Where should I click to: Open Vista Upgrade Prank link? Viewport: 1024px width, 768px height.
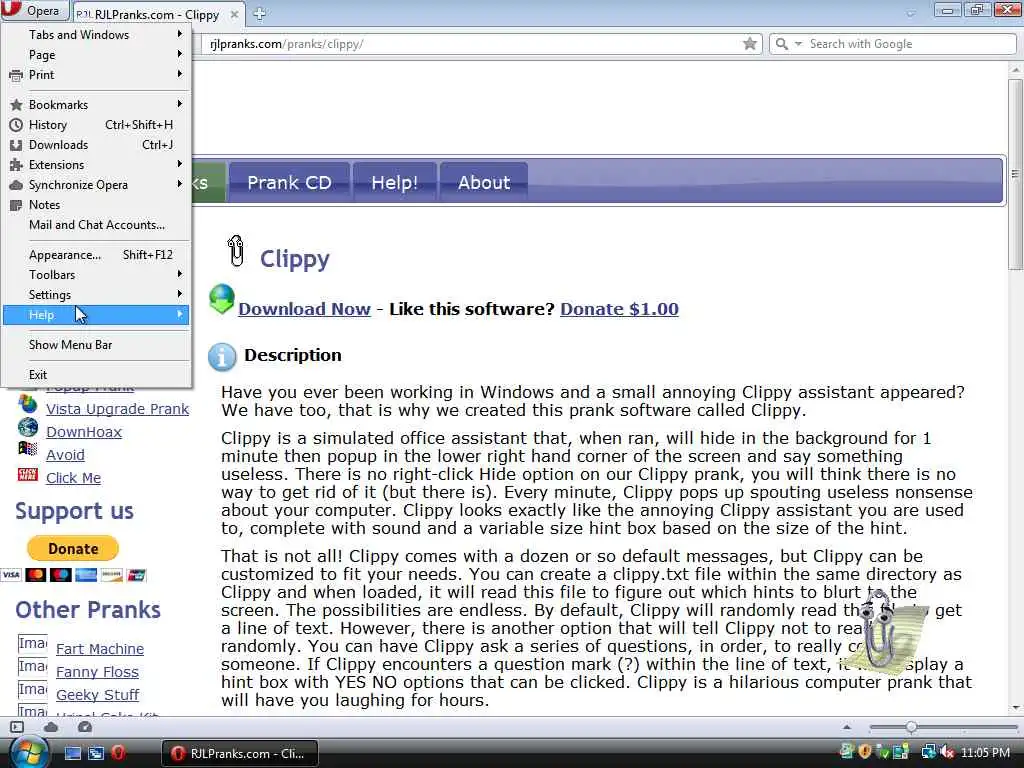click(x=118, y=409)
